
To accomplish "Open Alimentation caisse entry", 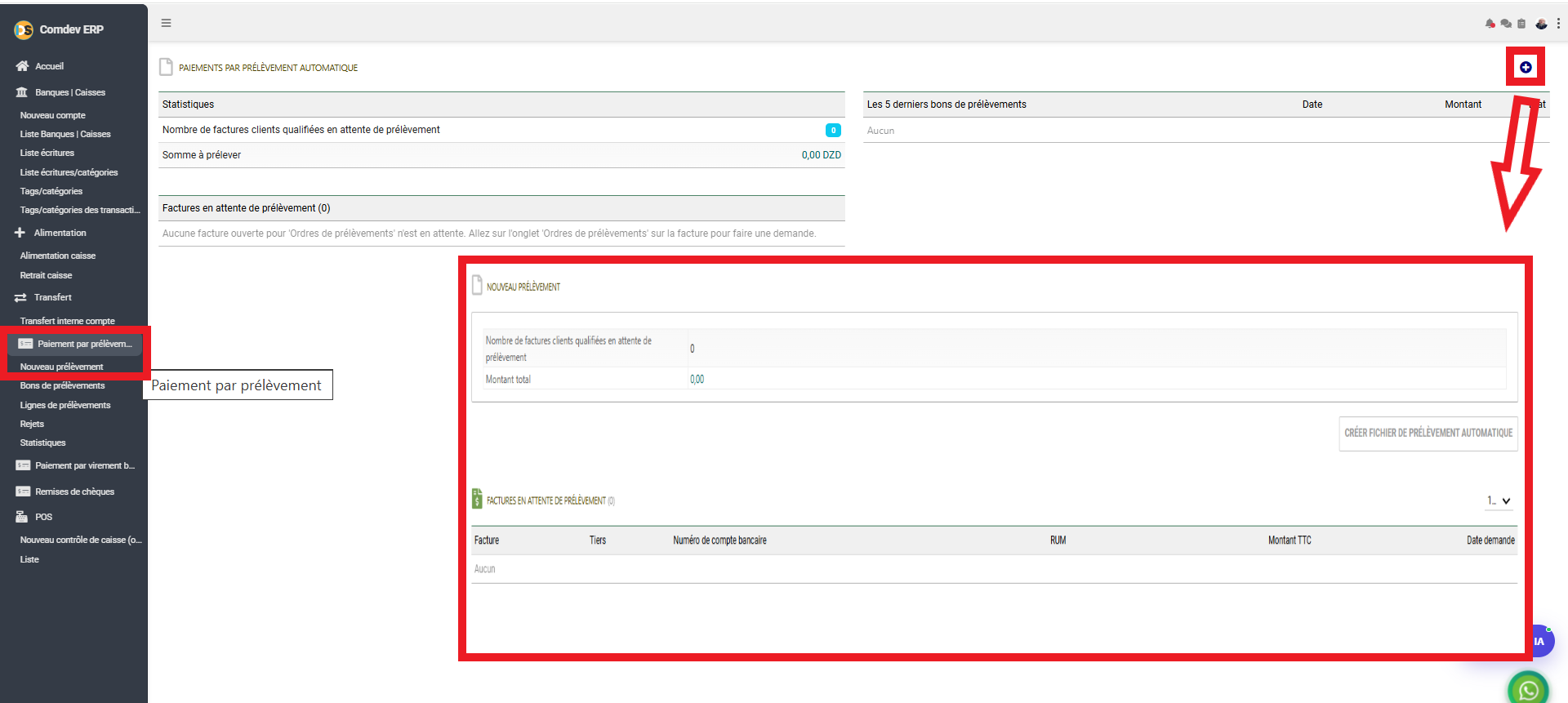I will [58, 256].
